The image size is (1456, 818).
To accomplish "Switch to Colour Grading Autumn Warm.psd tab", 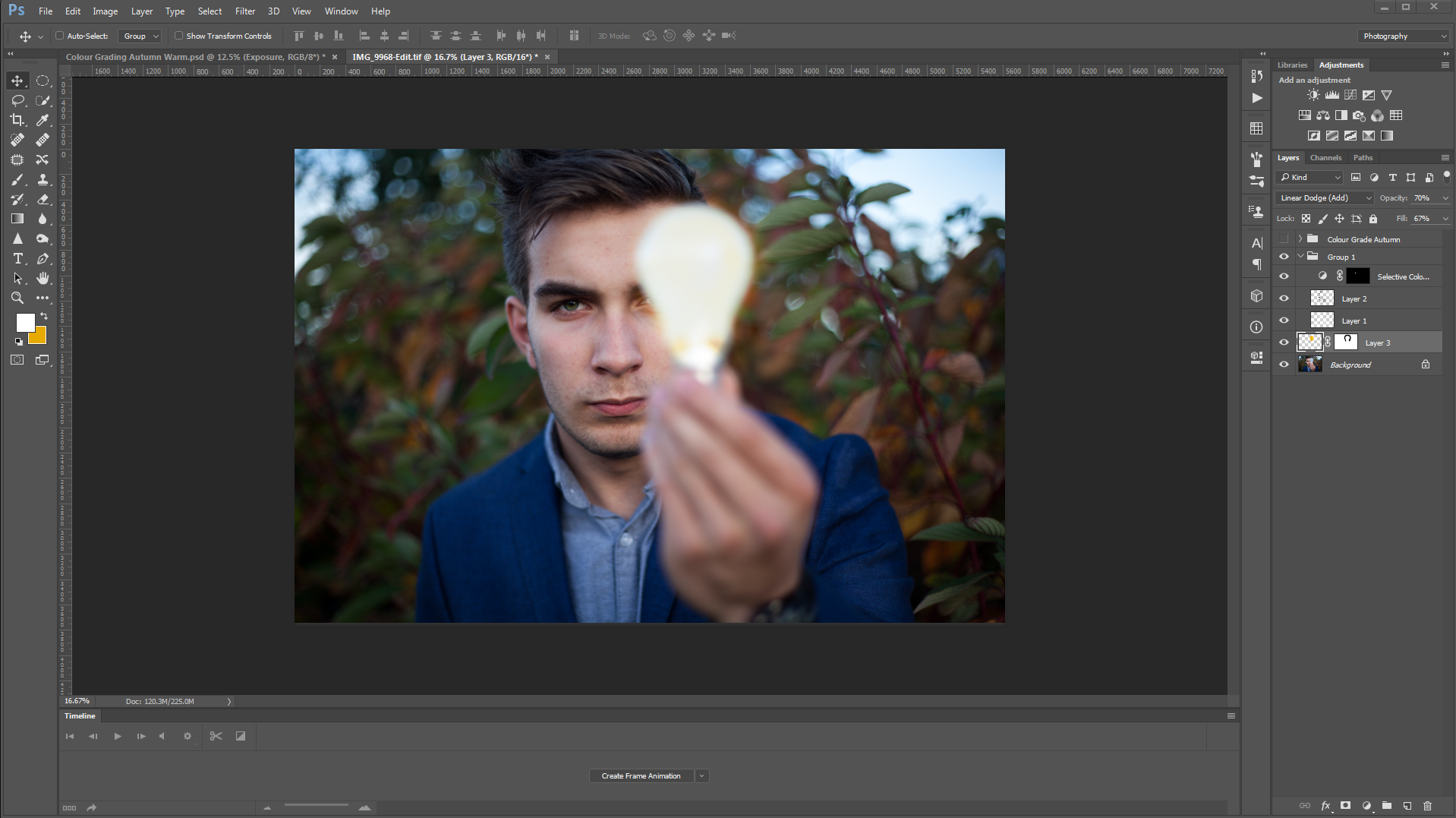I will [x=195, y=57].
